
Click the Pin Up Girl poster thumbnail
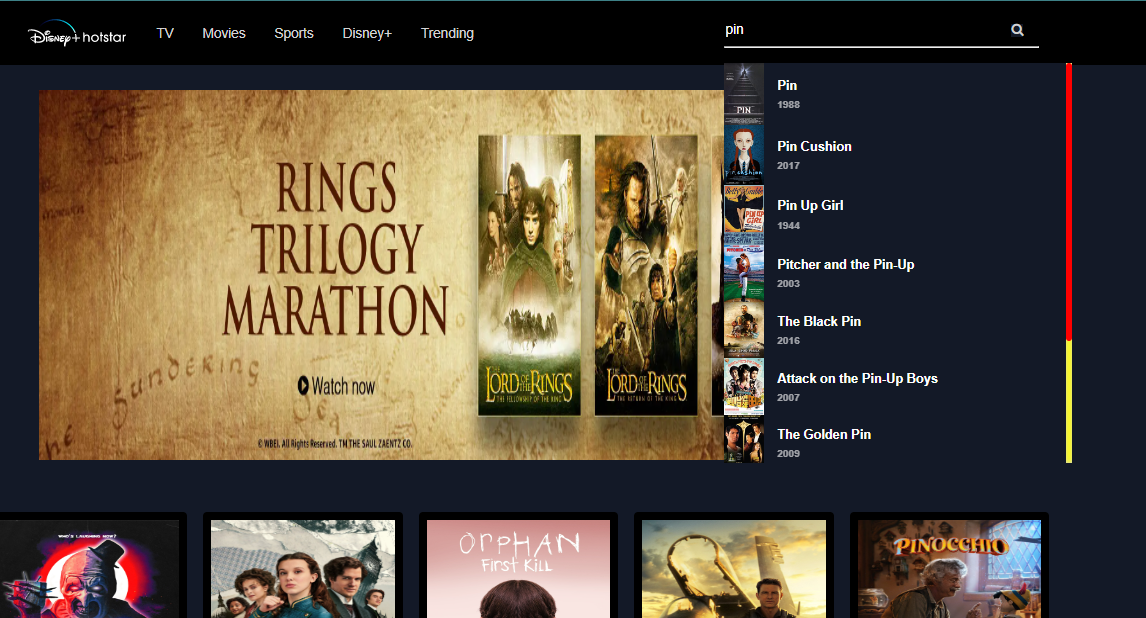(744, 214)
